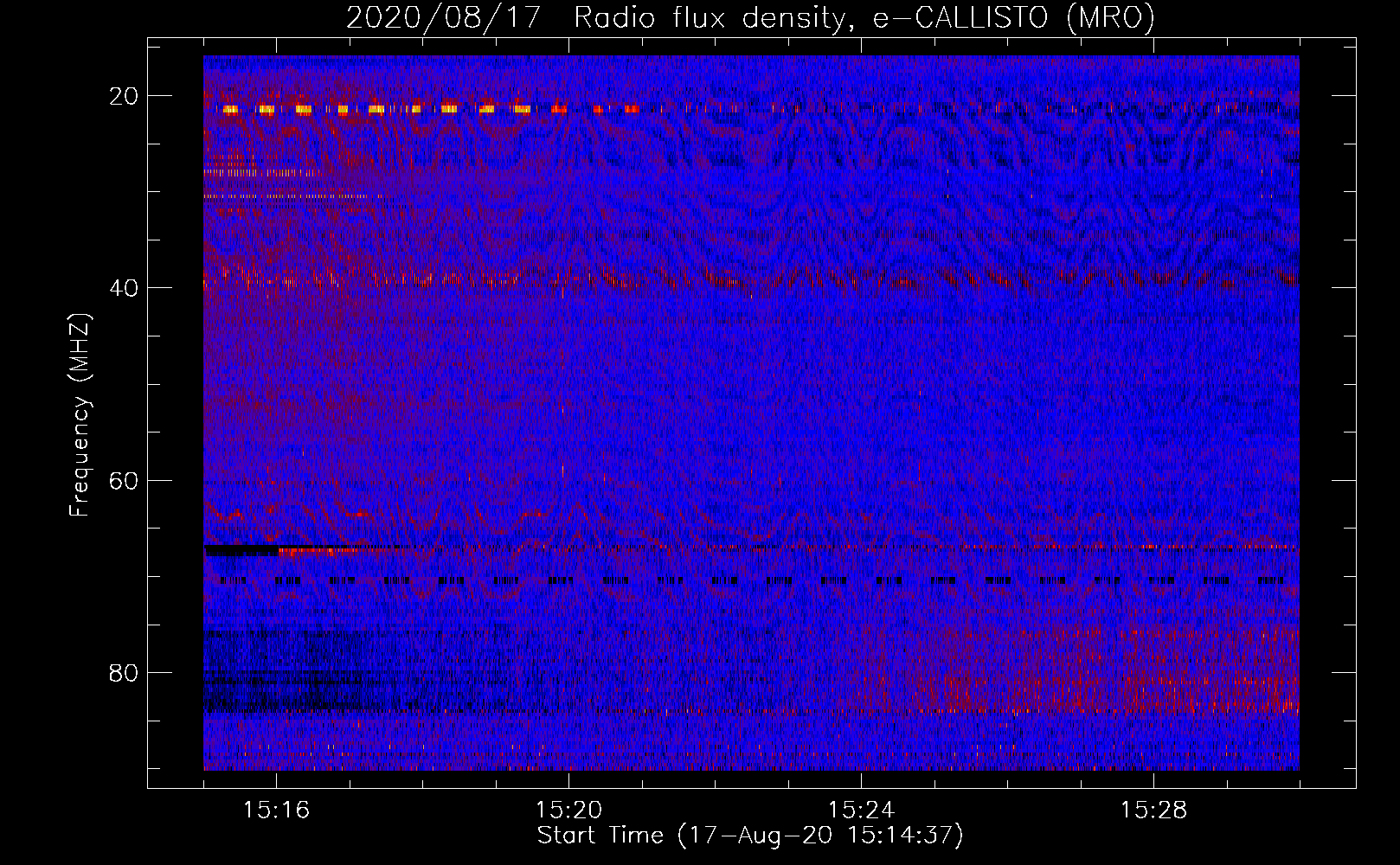Screen dimensions: 1400x865
Task: Click the 'Start Time (17-Aug-20 15:14:37)' label
Action: pyautogui.click(x=750, y=836)
